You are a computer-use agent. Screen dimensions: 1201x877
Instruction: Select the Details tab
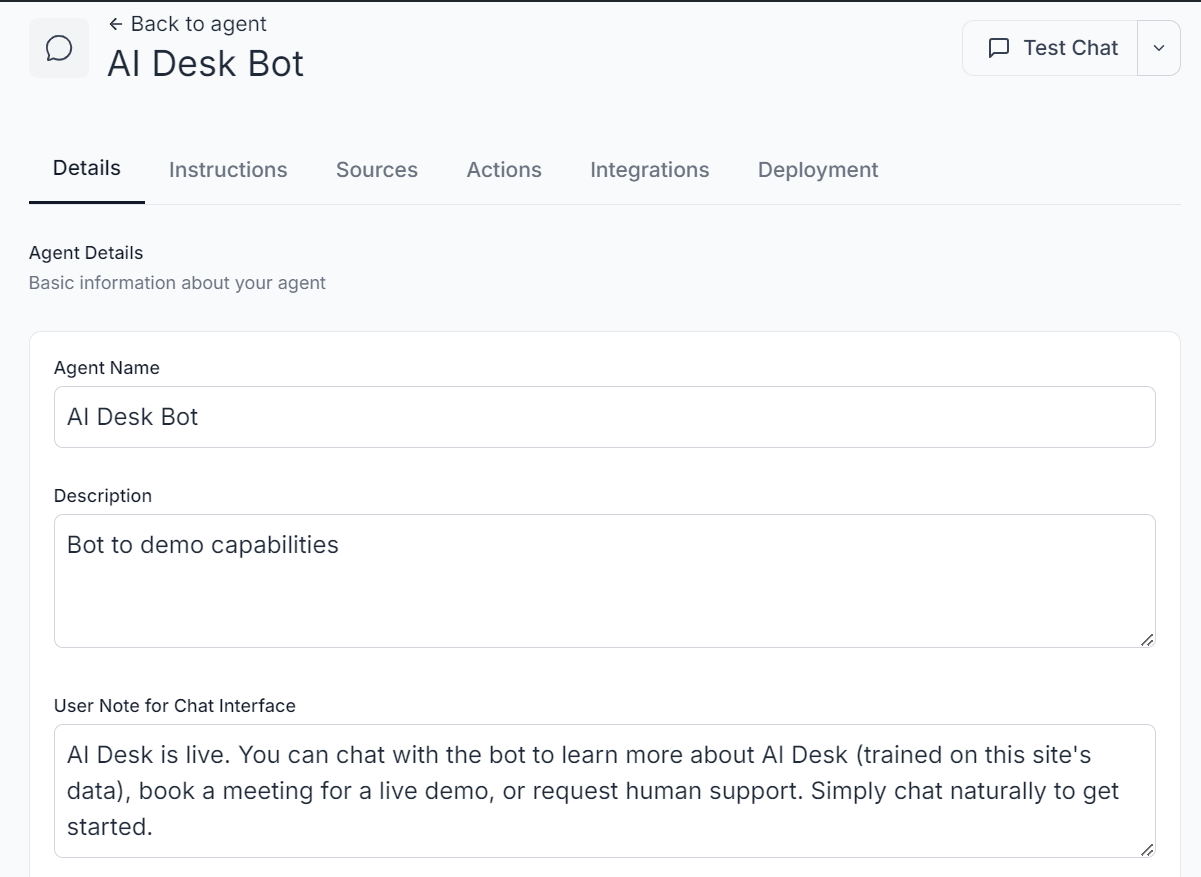point(86,169)
